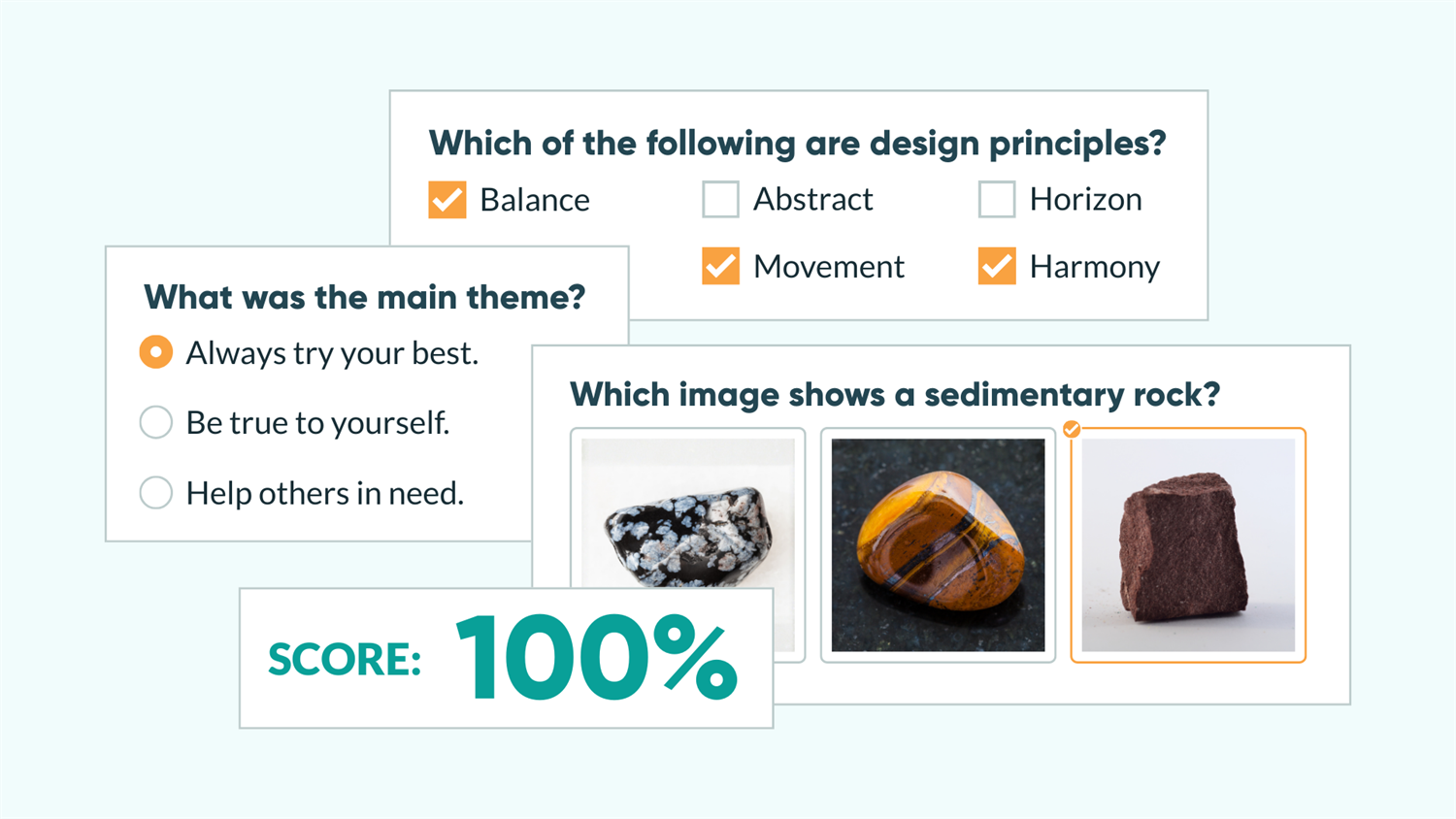This screenshot has height=819, width=1456.
Task: Select the reddish sedimentary rock image
Action: [x=1188, y=545]
